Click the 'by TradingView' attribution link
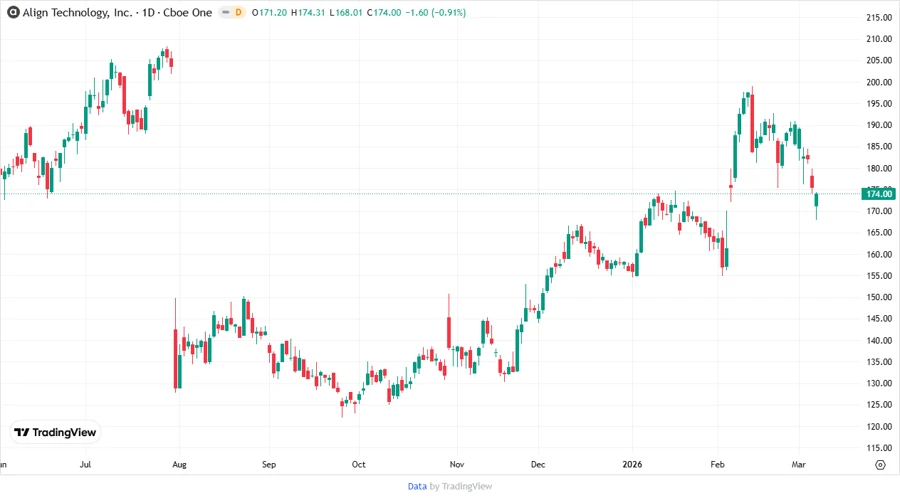This screenshot has height=498, width=900. (461, 487)
